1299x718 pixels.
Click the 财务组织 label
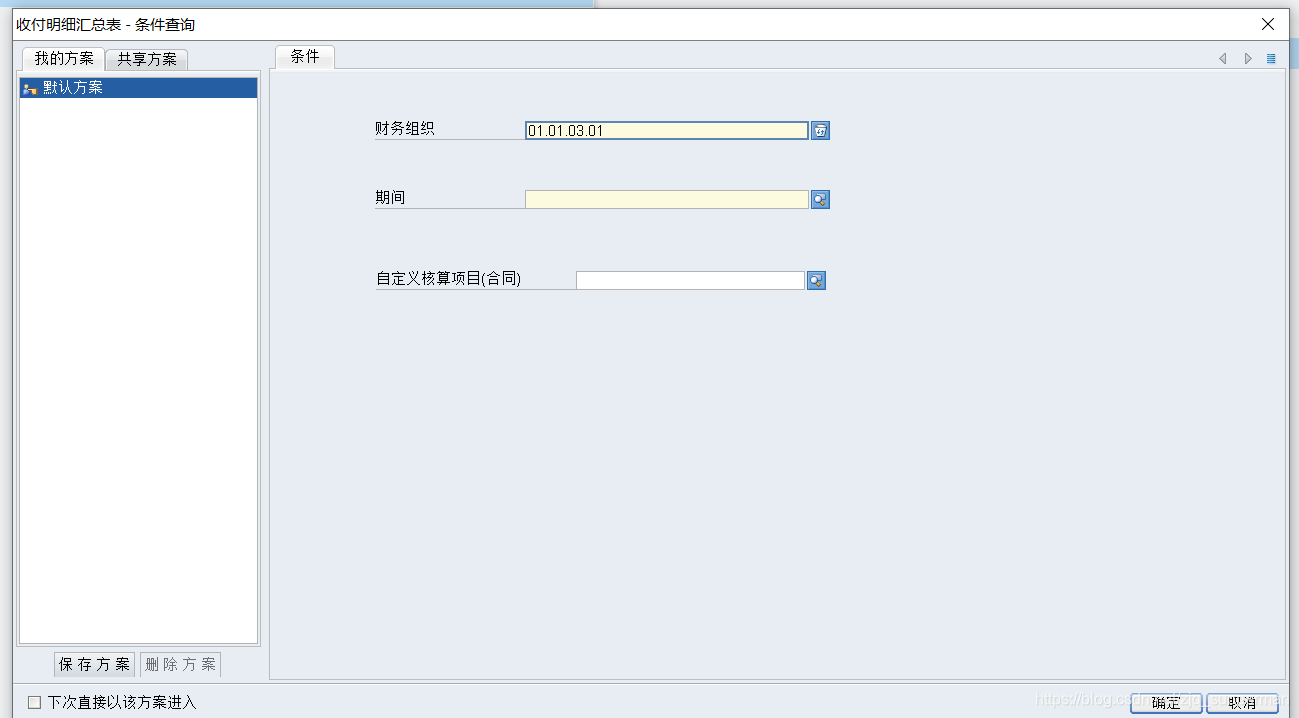coord(405,129)
